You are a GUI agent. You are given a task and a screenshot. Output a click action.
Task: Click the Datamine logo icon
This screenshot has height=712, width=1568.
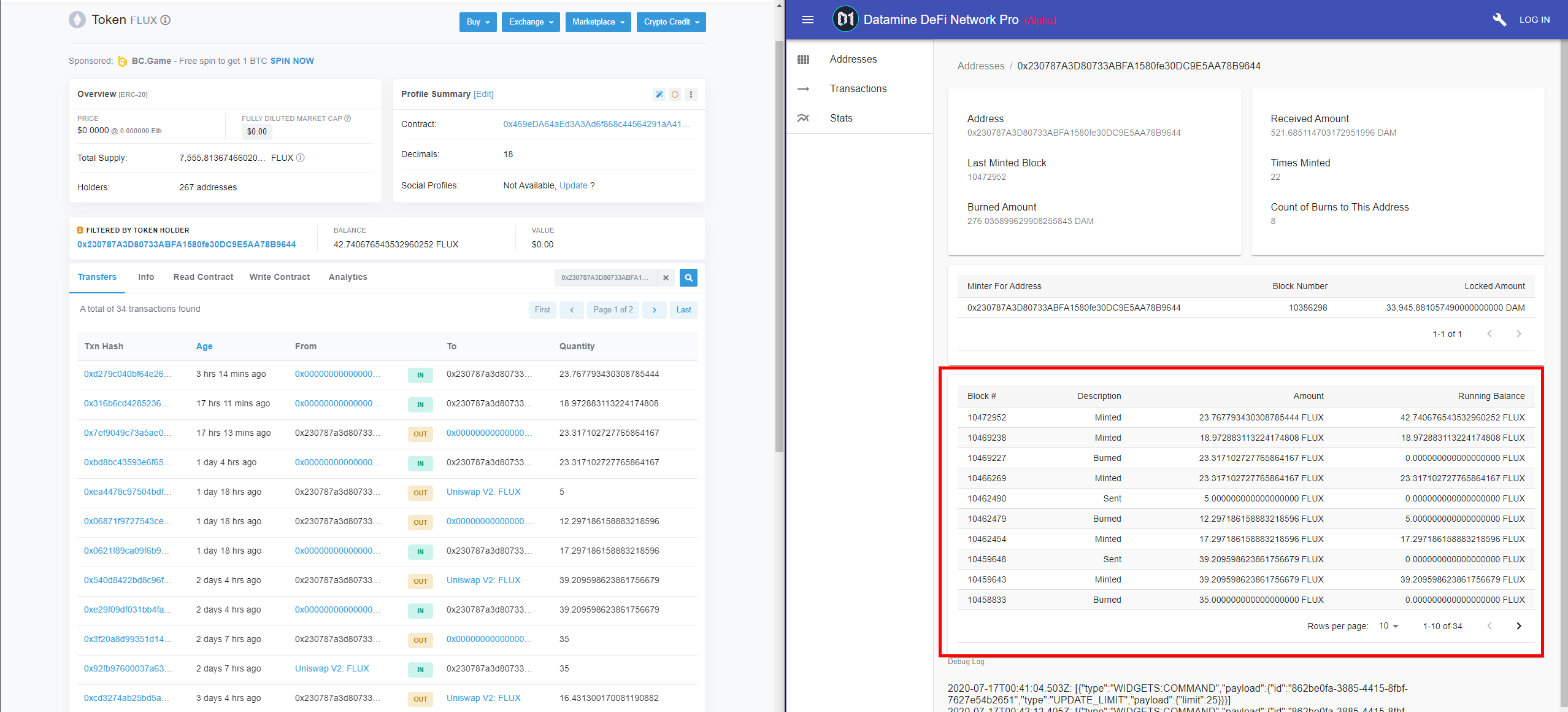tap(845, 20)
